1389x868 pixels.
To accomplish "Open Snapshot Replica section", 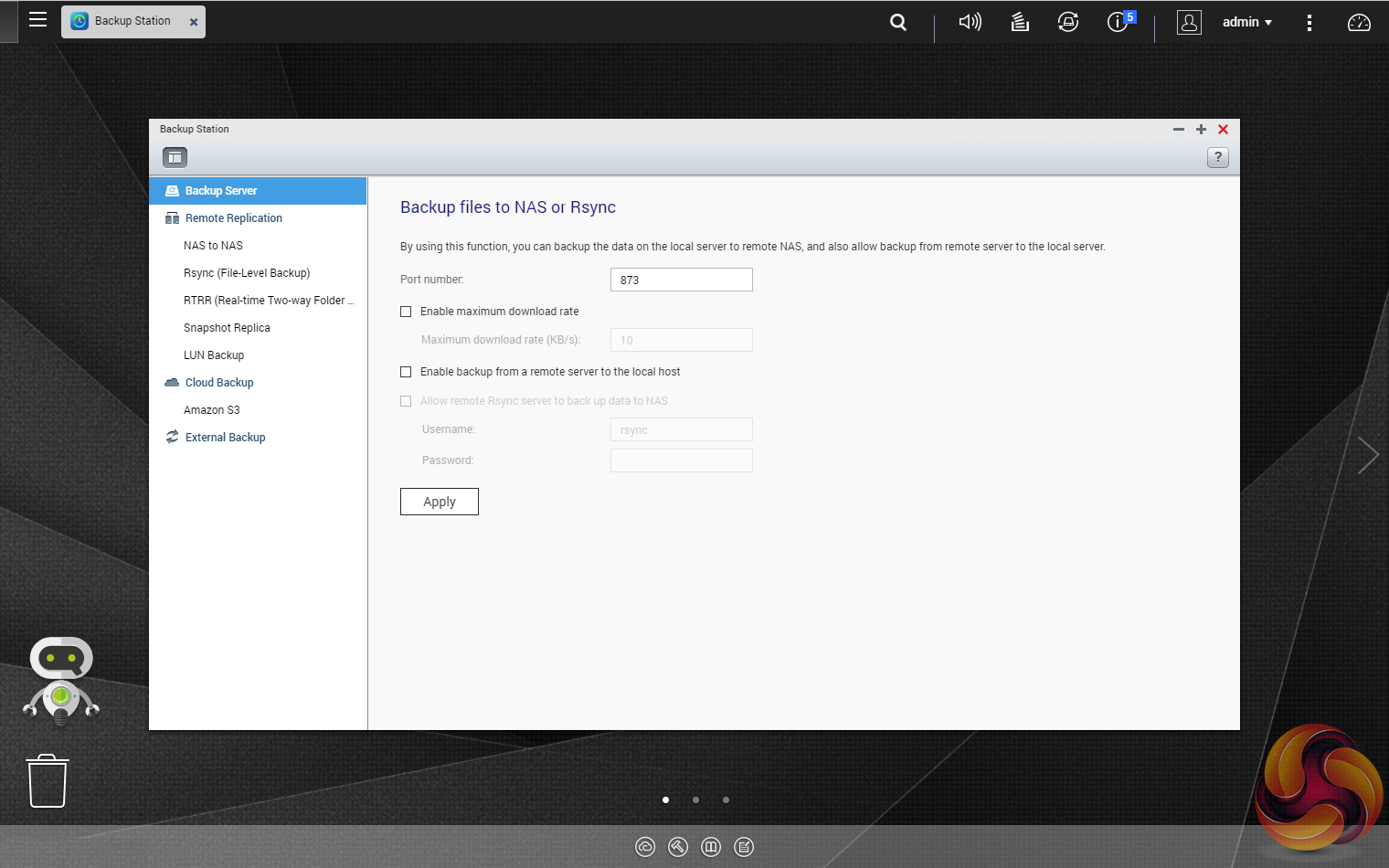I will (227, 328).
